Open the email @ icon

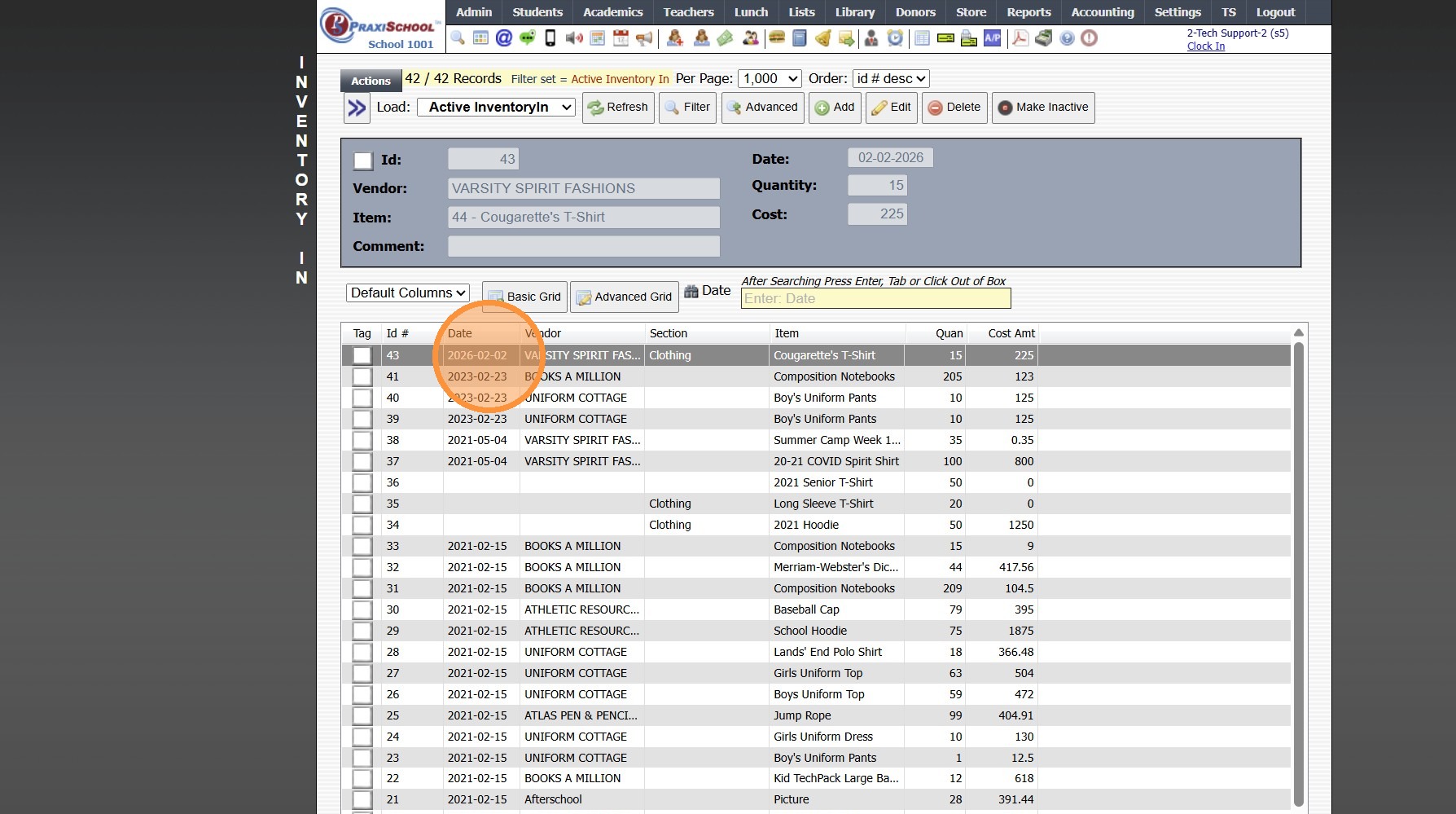[x=504, y=38]
